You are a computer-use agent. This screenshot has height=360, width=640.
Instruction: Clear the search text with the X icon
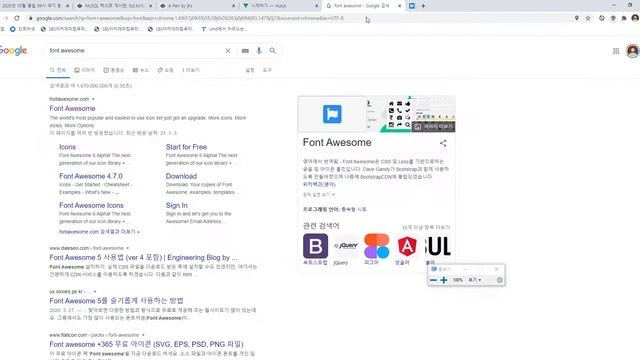(228, 51)
